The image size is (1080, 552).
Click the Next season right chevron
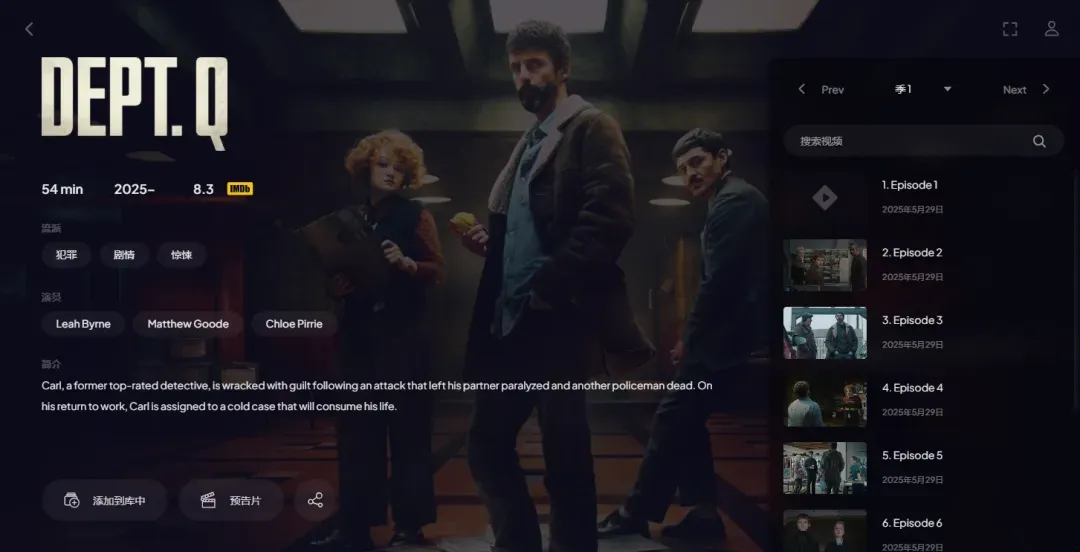(1046, 89)
